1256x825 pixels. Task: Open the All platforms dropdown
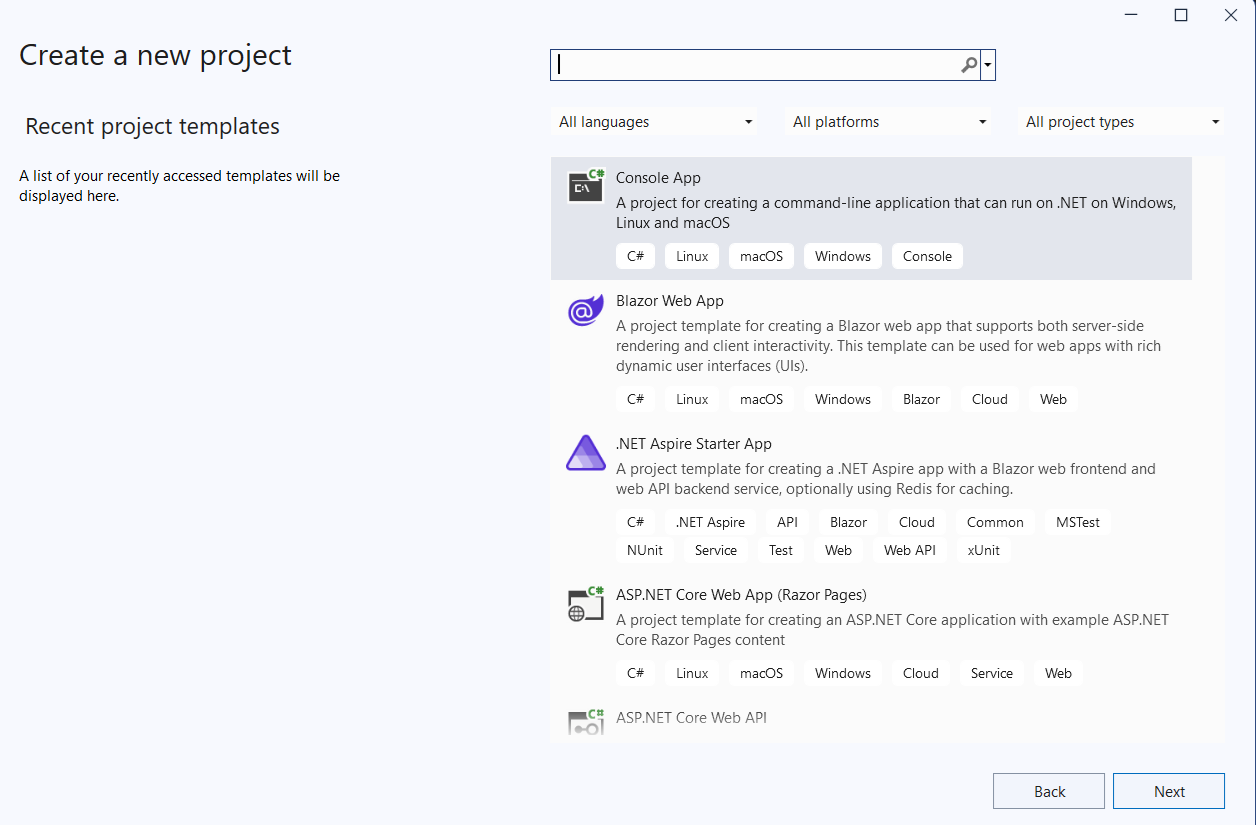pos(887,121)
